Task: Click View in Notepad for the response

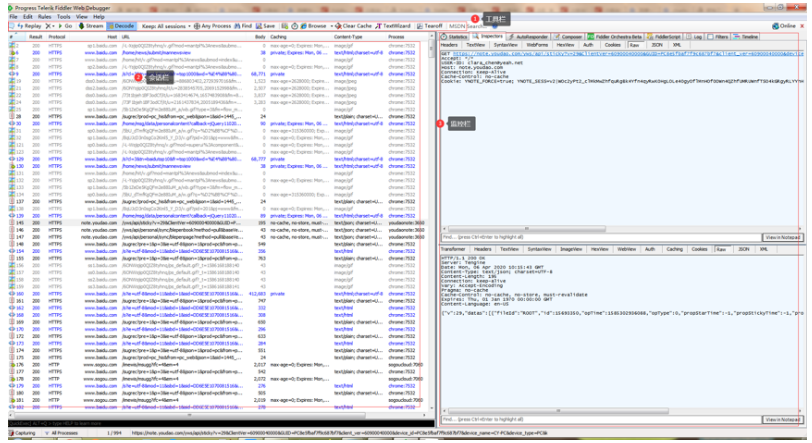Action: point(783,420)
